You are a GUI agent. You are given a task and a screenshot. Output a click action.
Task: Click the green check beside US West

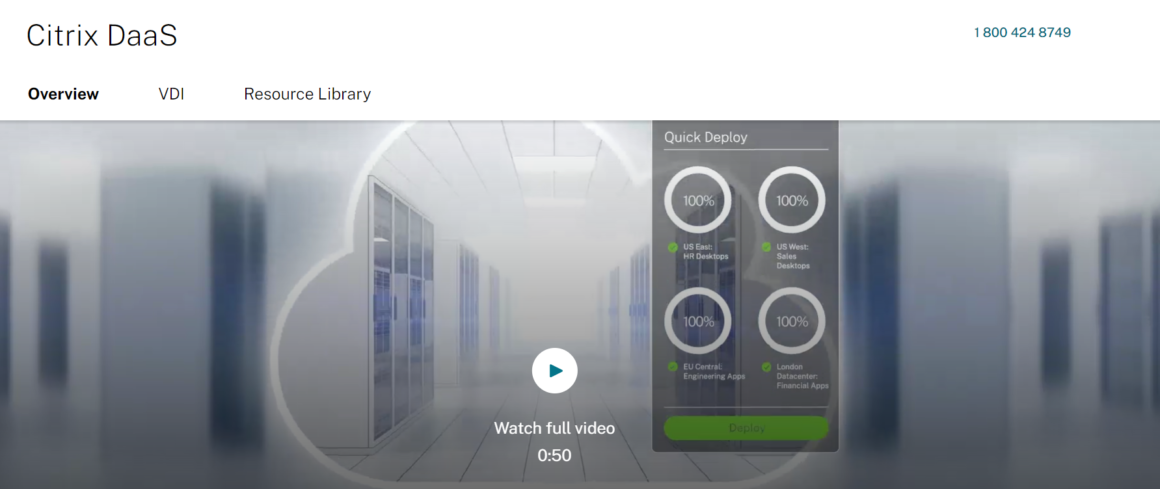click(x=766, y=247)
